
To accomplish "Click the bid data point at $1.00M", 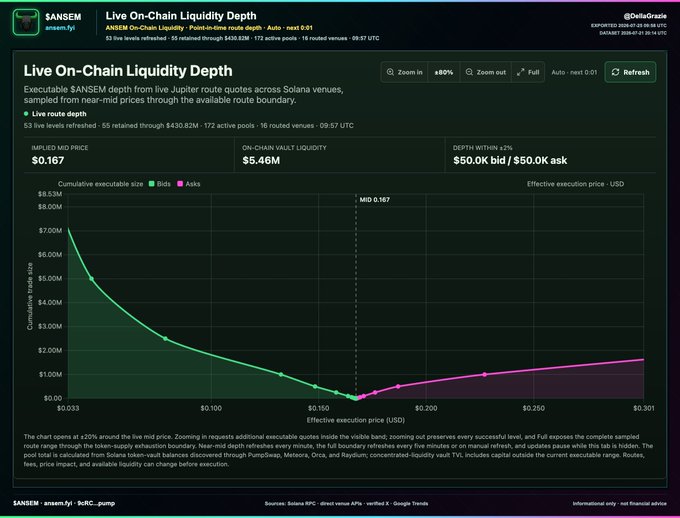I will [281, 374].
